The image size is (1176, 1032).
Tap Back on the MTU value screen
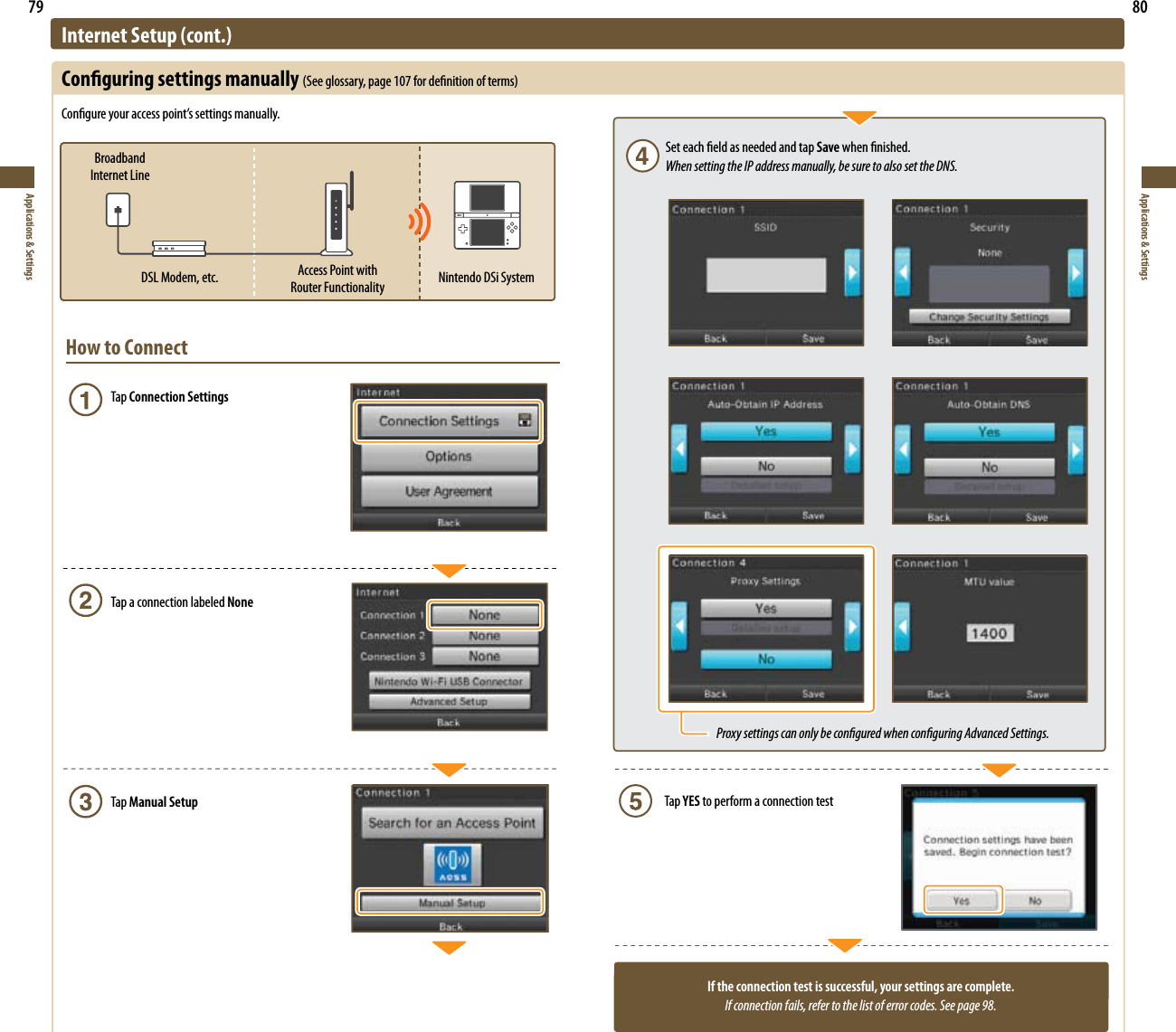click(940, 695)
